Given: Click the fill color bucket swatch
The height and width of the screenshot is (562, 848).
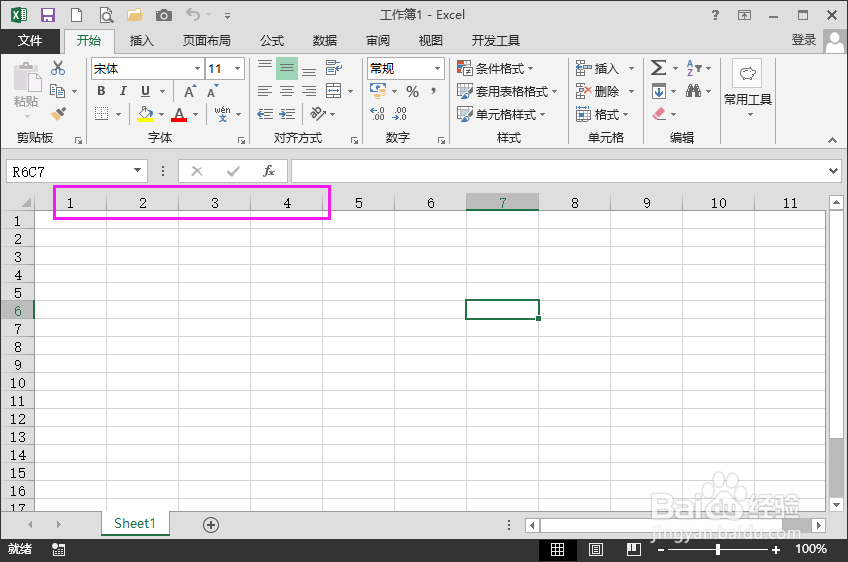Looking at the screenshot, I should [145, 114].
